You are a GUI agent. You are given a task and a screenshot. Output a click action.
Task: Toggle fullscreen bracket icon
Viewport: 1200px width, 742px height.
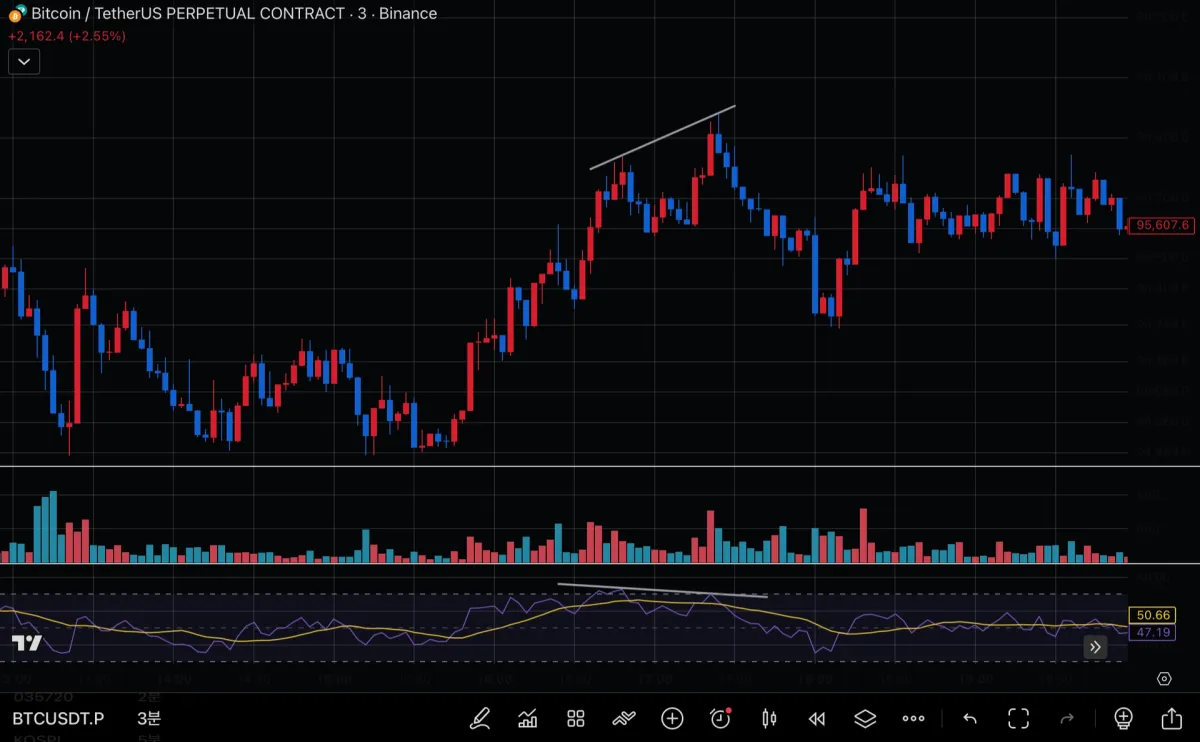(1018, 718)
